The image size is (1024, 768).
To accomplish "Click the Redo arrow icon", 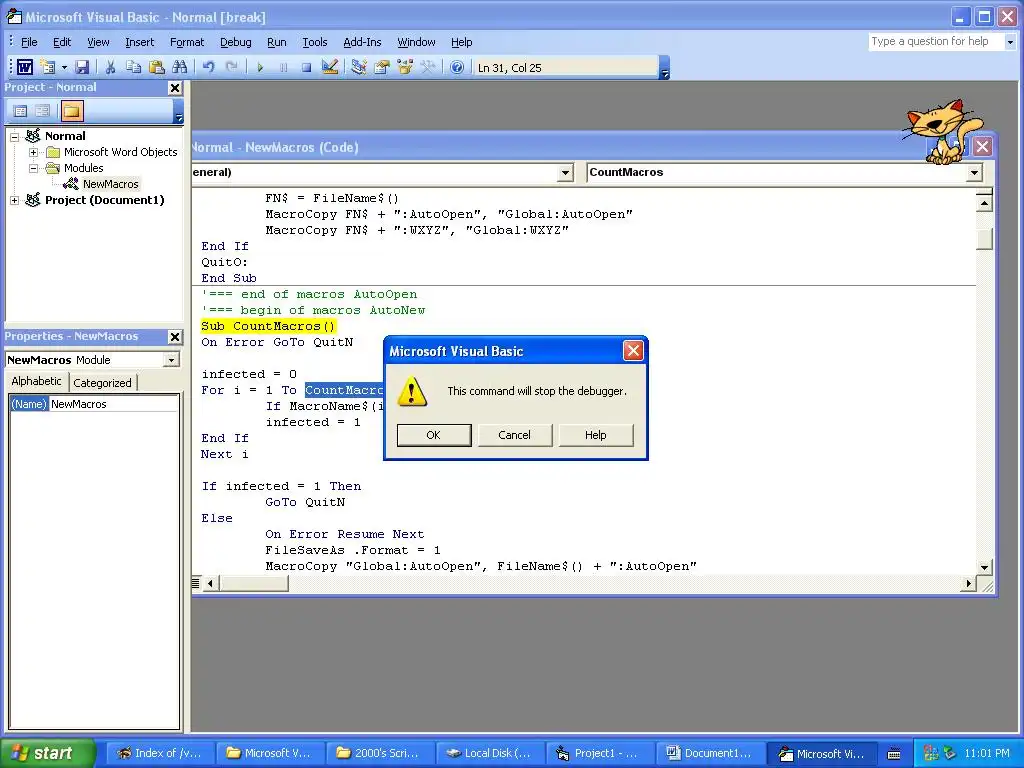I will click(x=231, y=67).
